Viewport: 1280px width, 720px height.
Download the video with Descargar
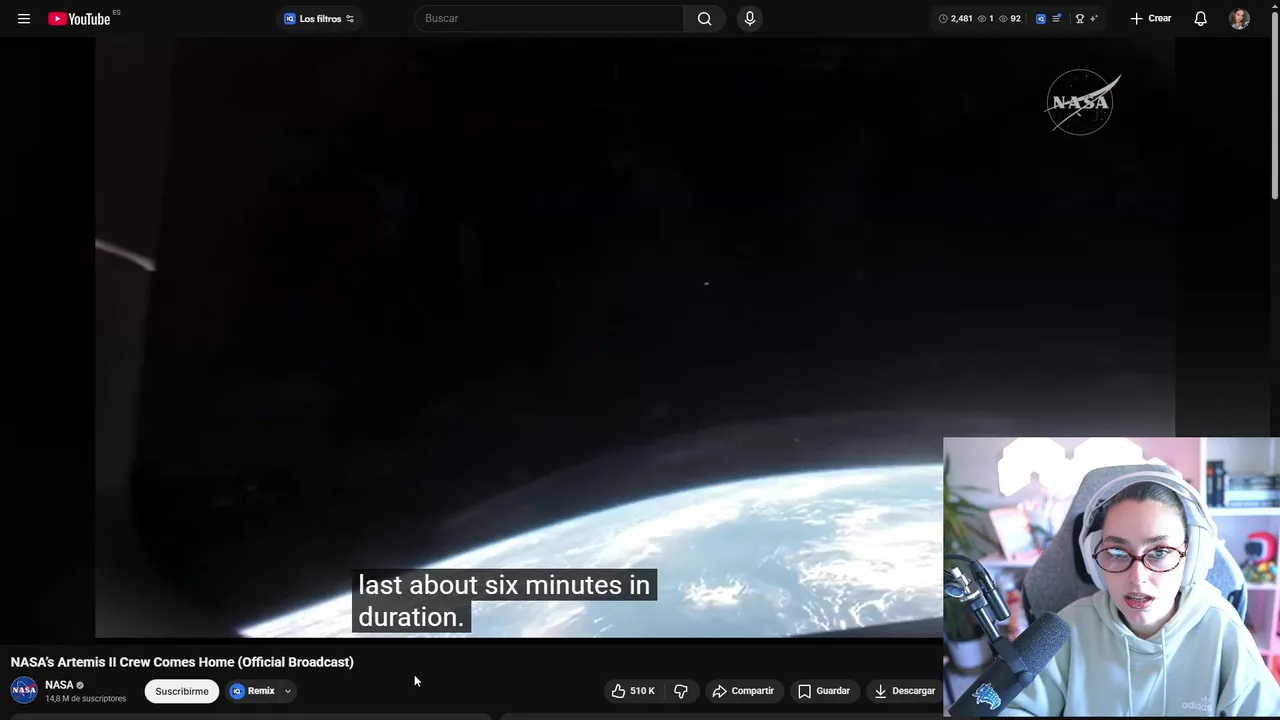tap(904, 691)
